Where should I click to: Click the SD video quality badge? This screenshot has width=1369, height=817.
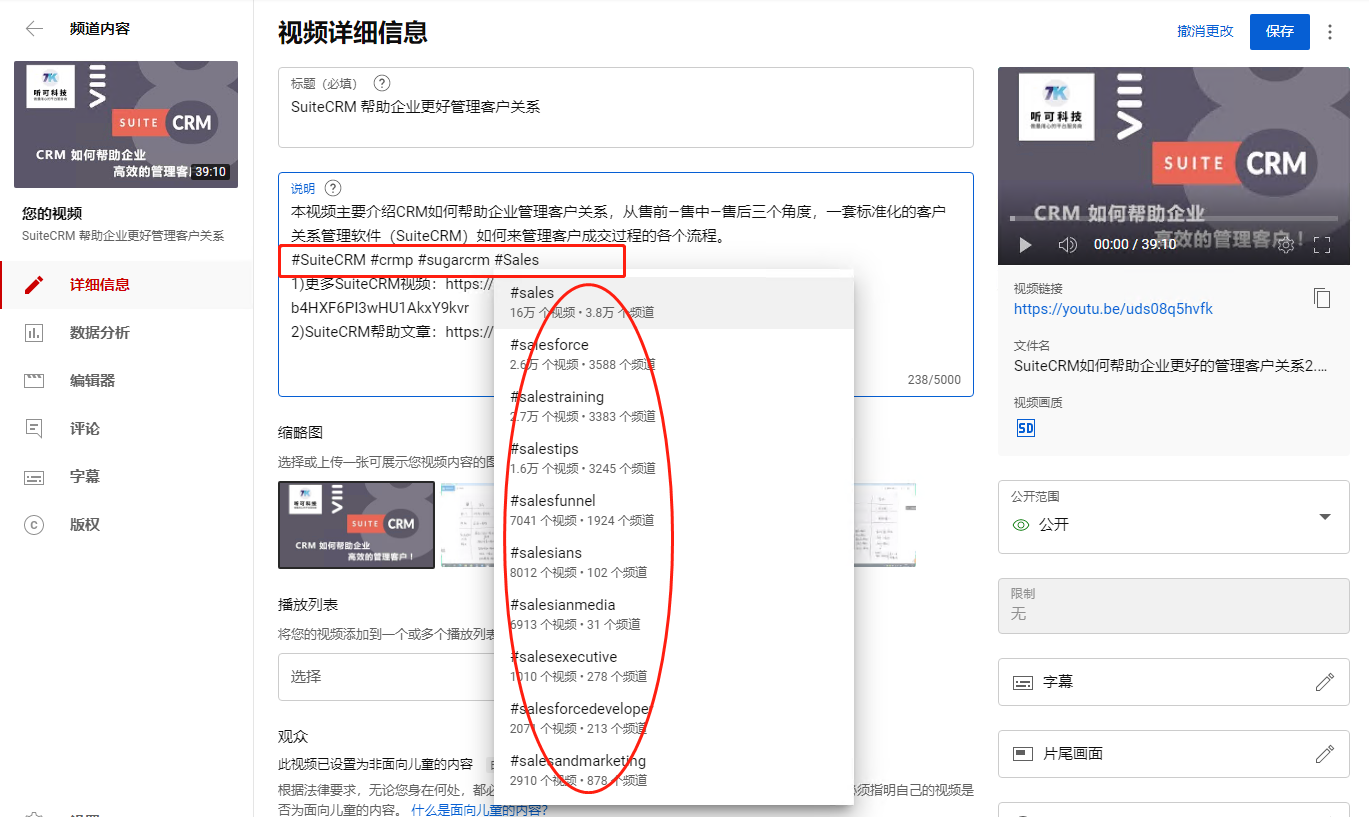(1025, 428)
